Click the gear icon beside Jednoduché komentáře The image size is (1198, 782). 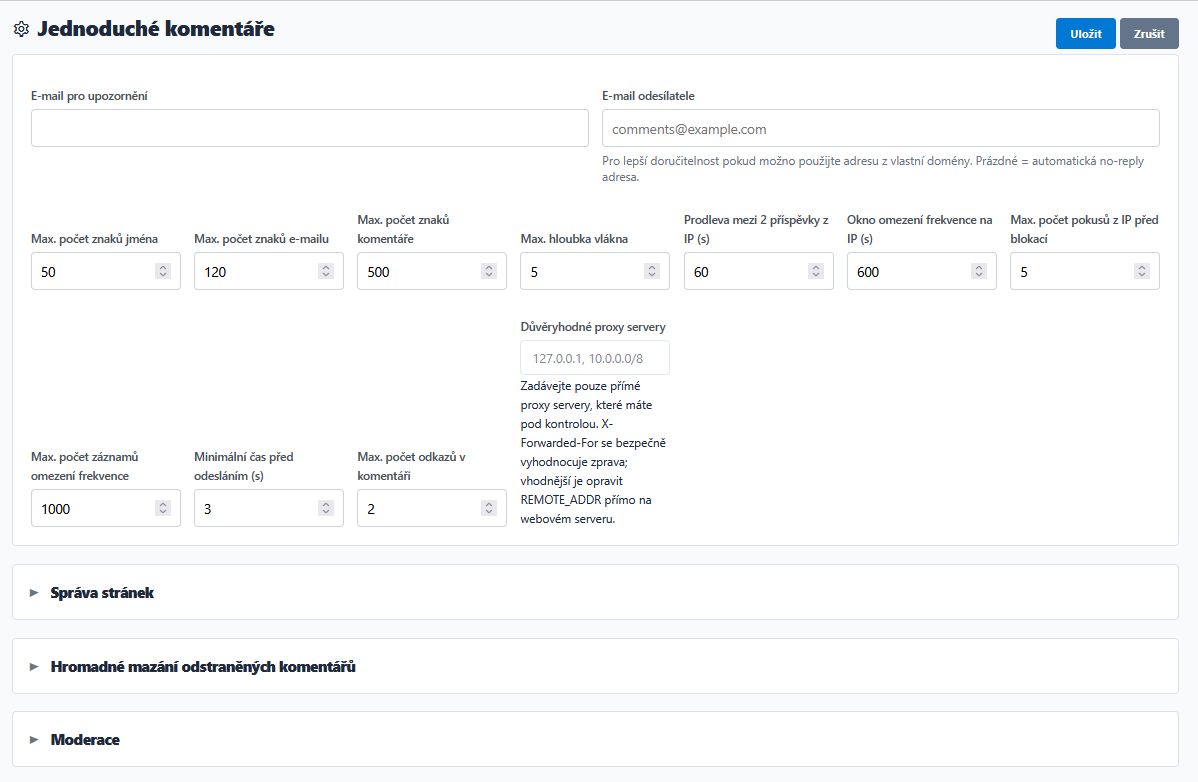pos(21,29)
